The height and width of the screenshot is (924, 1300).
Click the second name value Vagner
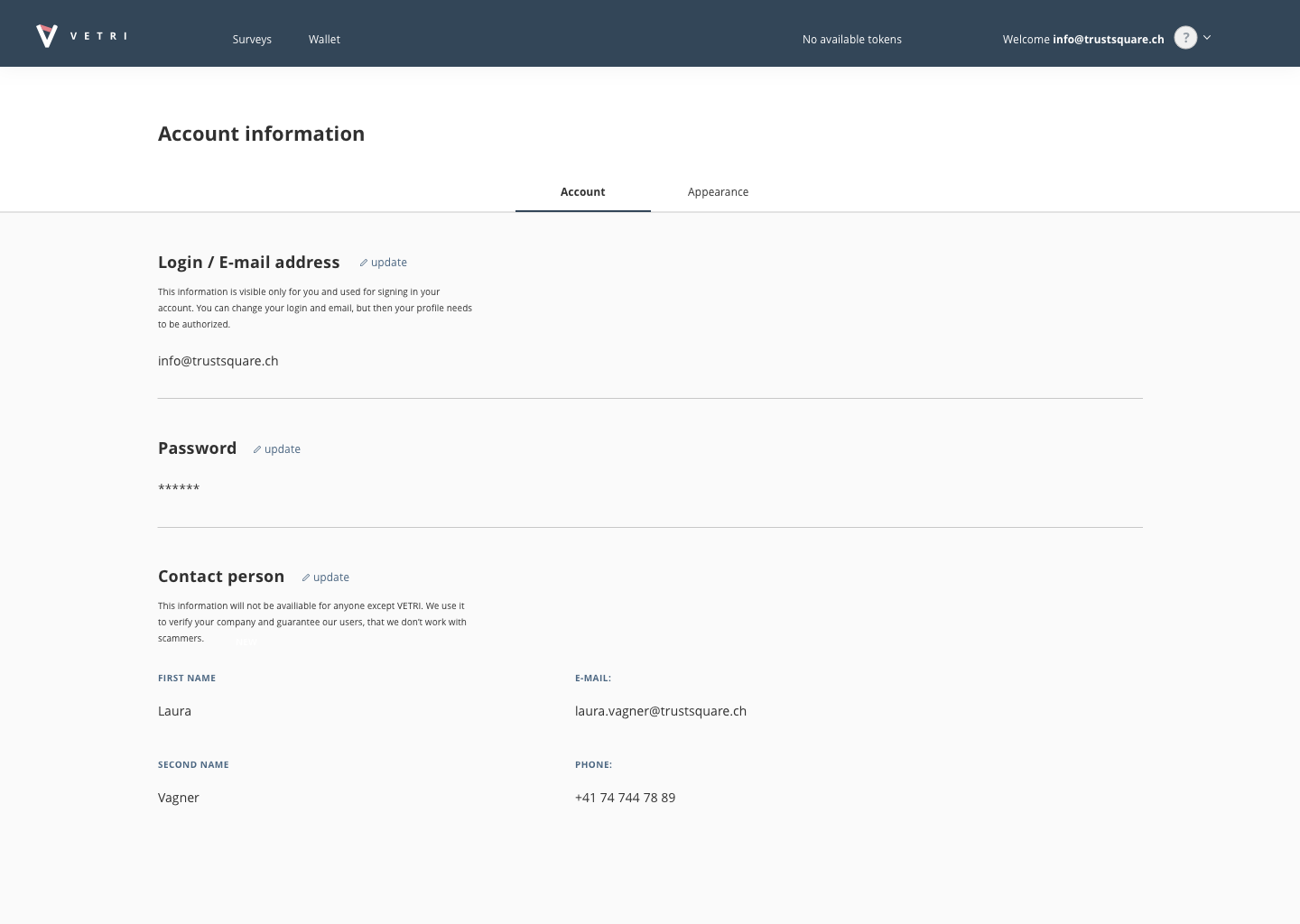click(179, 798)
